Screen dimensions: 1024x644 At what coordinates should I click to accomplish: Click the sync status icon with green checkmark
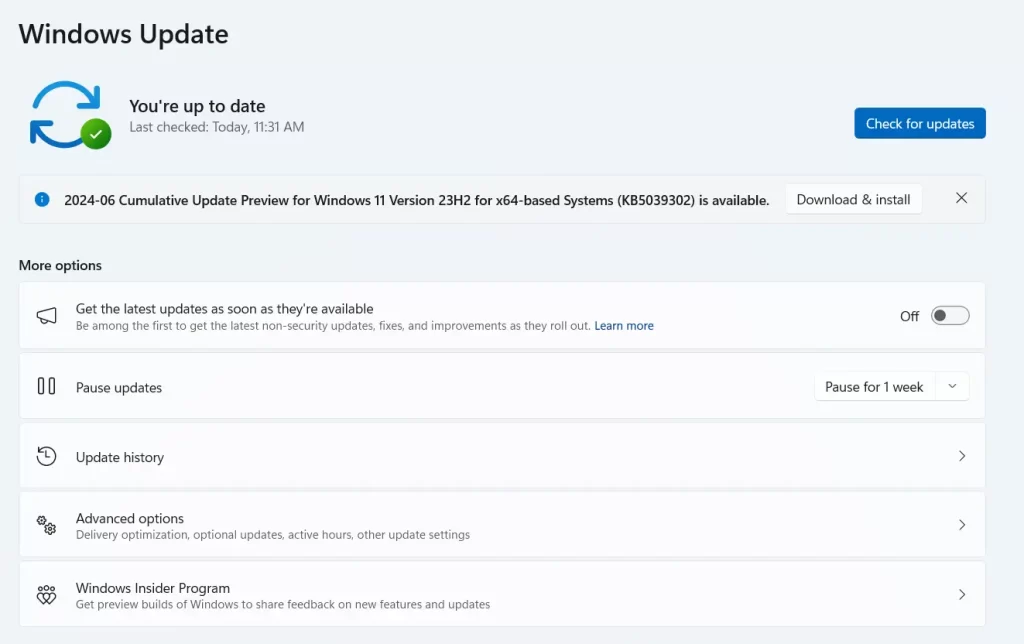pos(70,115)
